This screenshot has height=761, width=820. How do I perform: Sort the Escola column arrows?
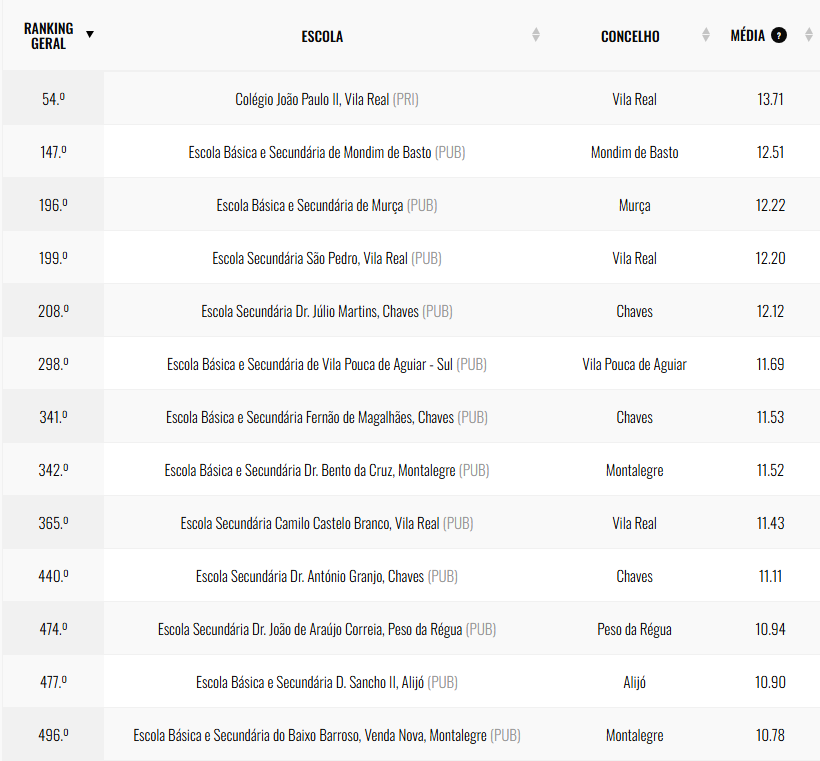click(536, 36)
